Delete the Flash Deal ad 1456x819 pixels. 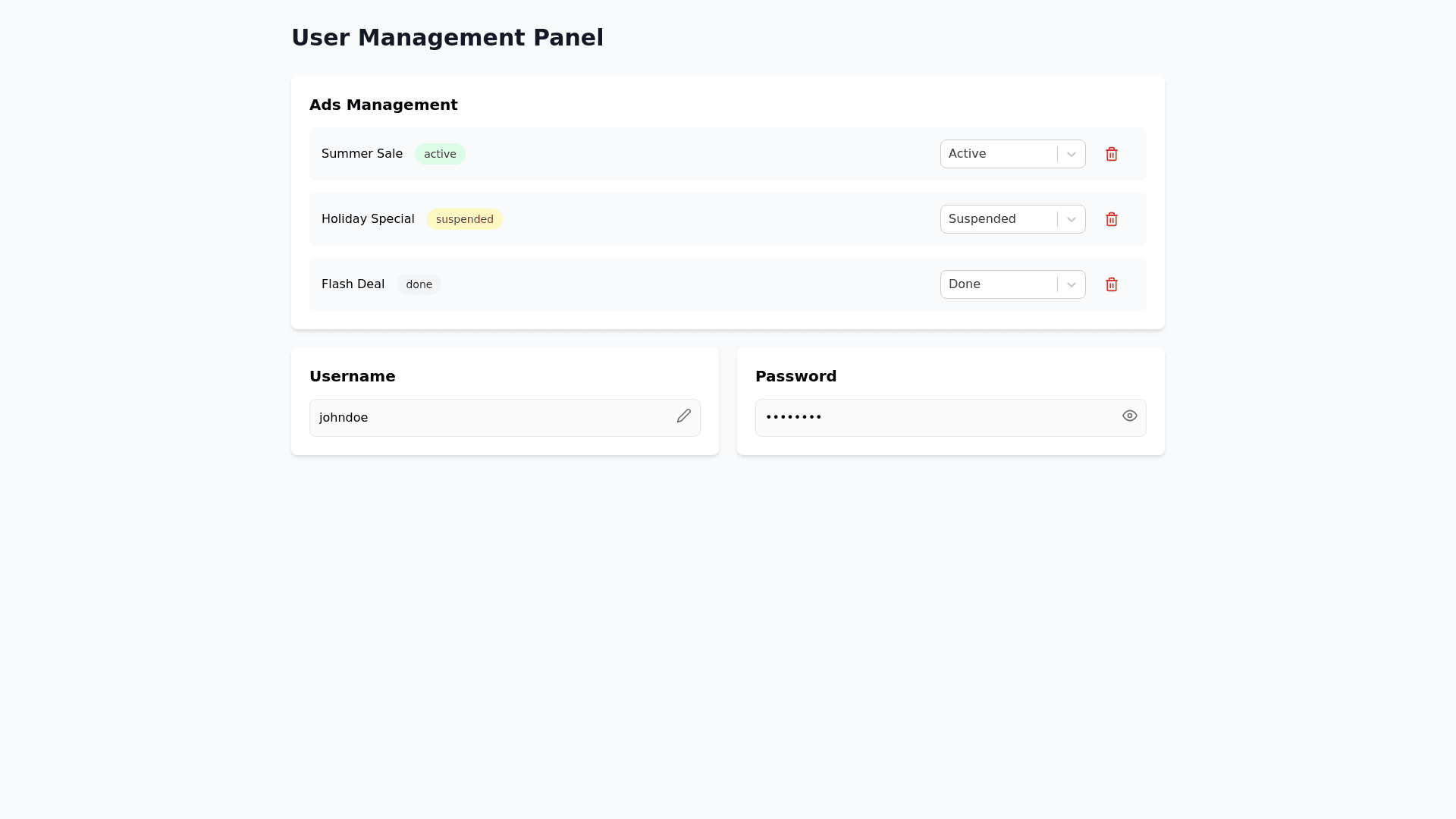point(1112,284)
